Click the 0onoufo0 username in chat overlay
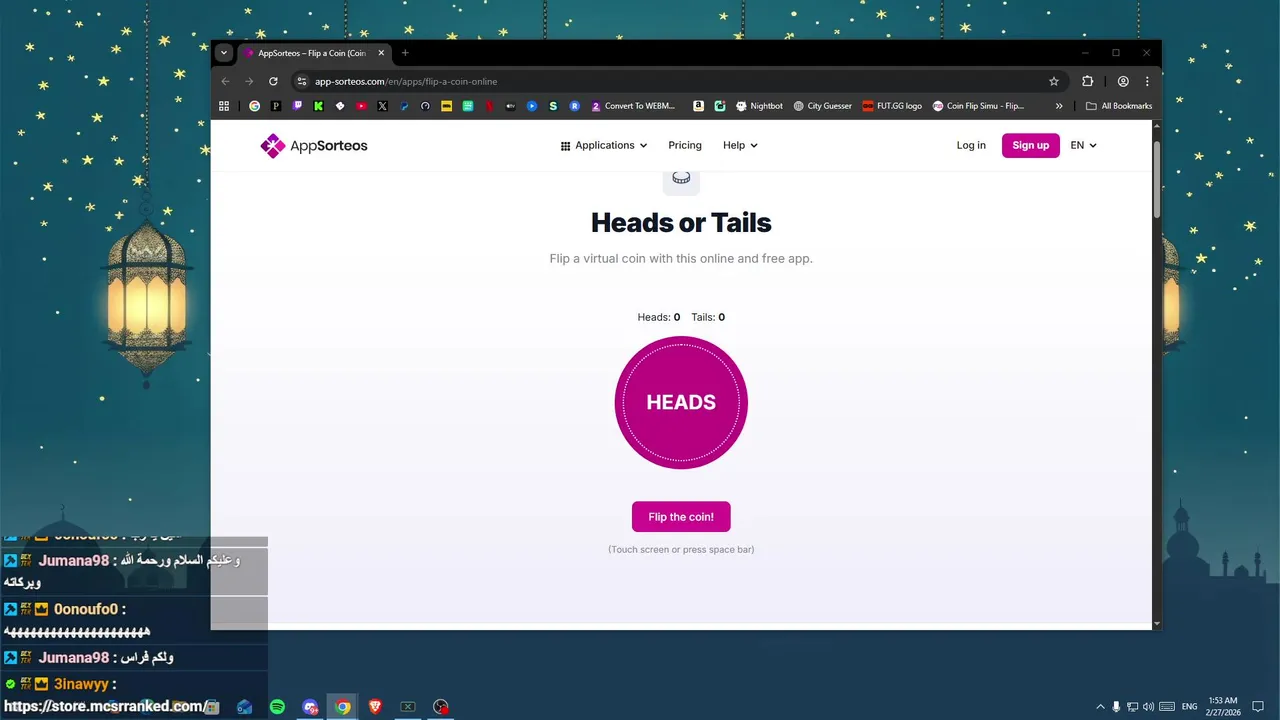Viewport: 1280px width, 720px height. coord(86,609)
